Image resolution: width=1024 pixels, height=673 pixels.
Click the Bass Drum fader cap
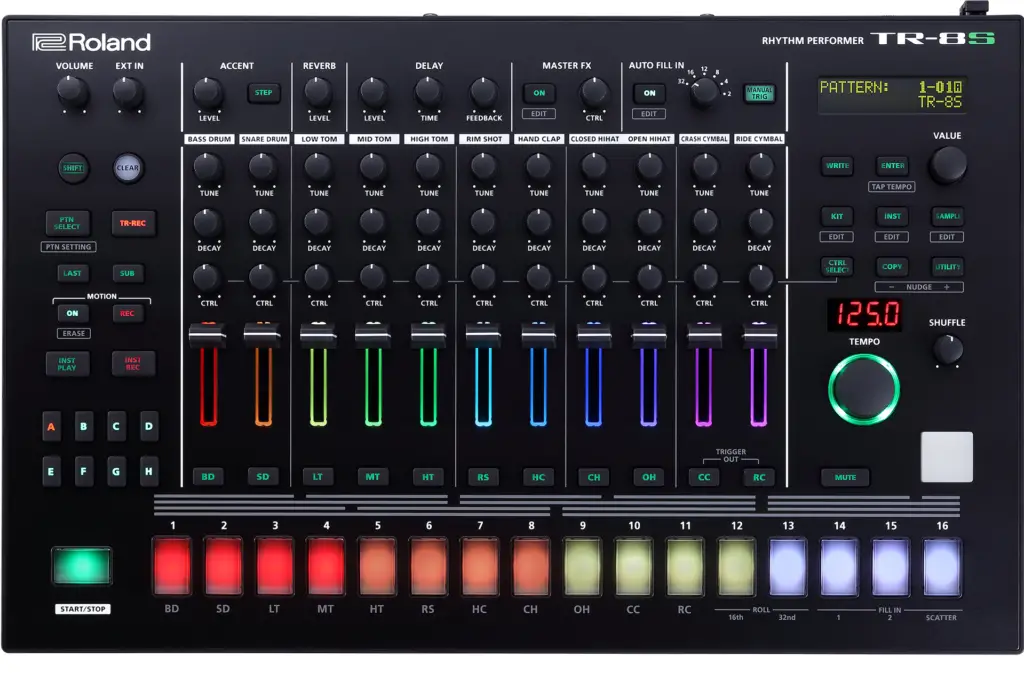(207, 334)
